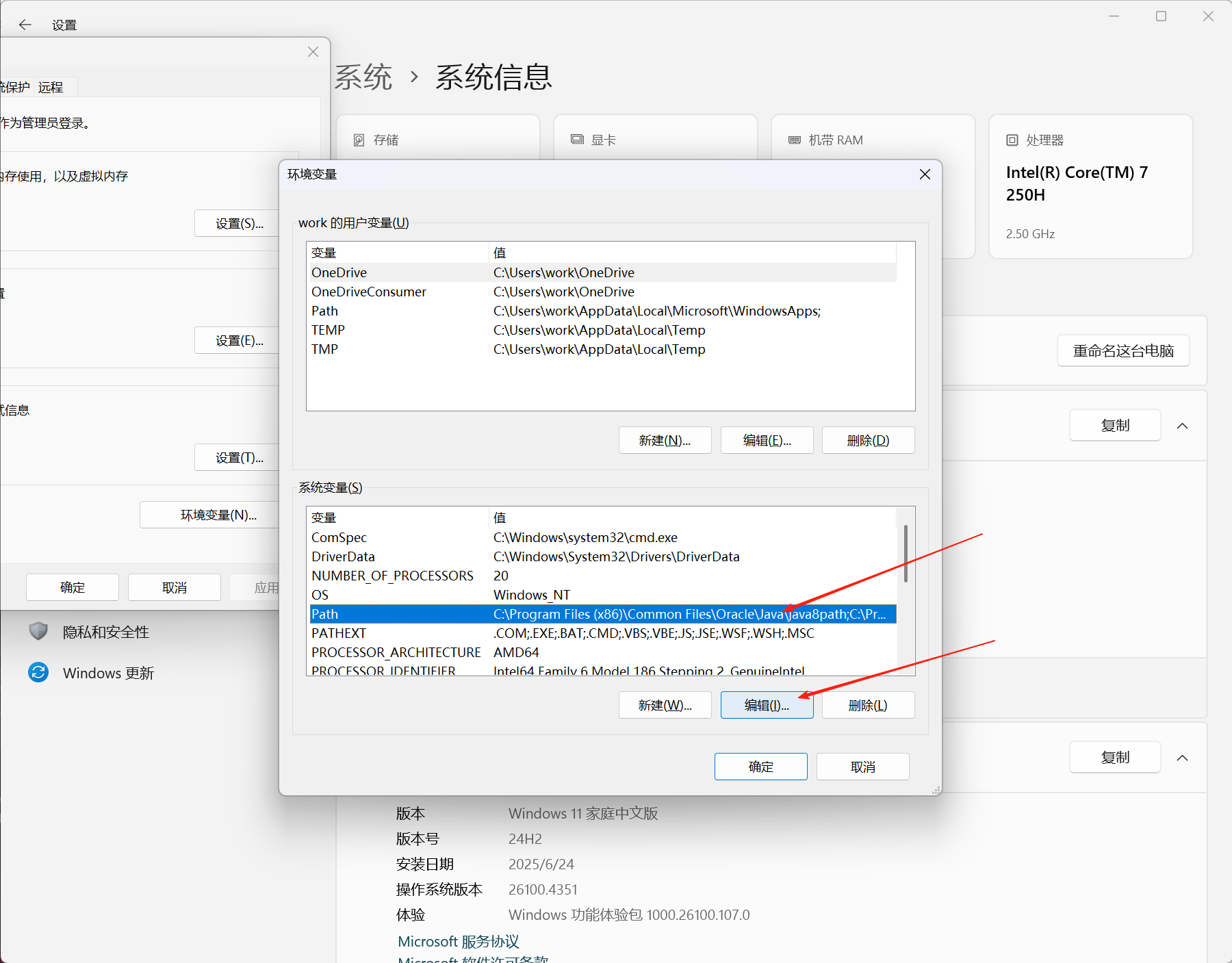Click 编辑(I) to edit the system Path
This screenshot has width=1232, height=963.
tap(767, 704)
